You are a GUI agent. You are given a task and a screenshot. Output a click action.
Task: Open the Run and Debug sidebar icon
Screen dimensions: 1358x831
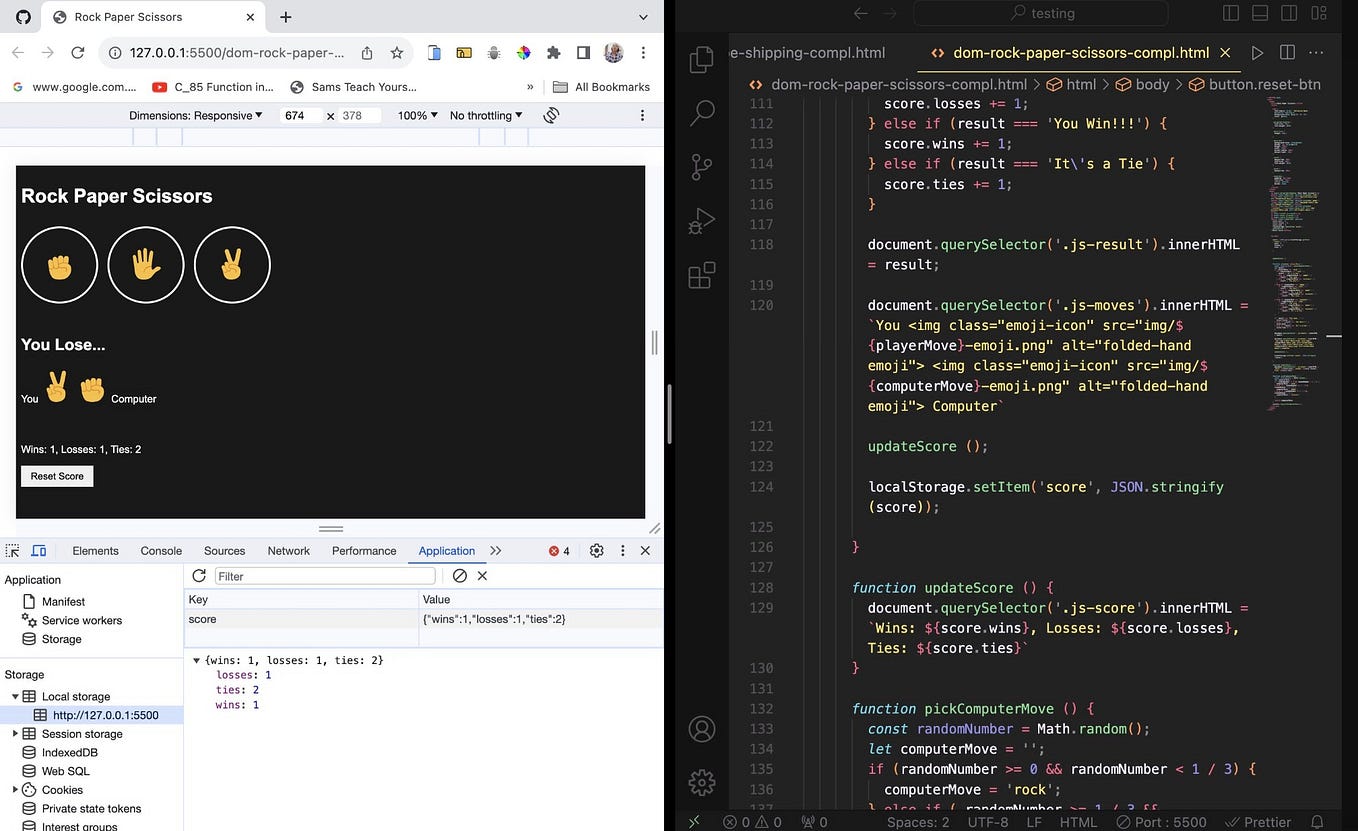(702, 220)
